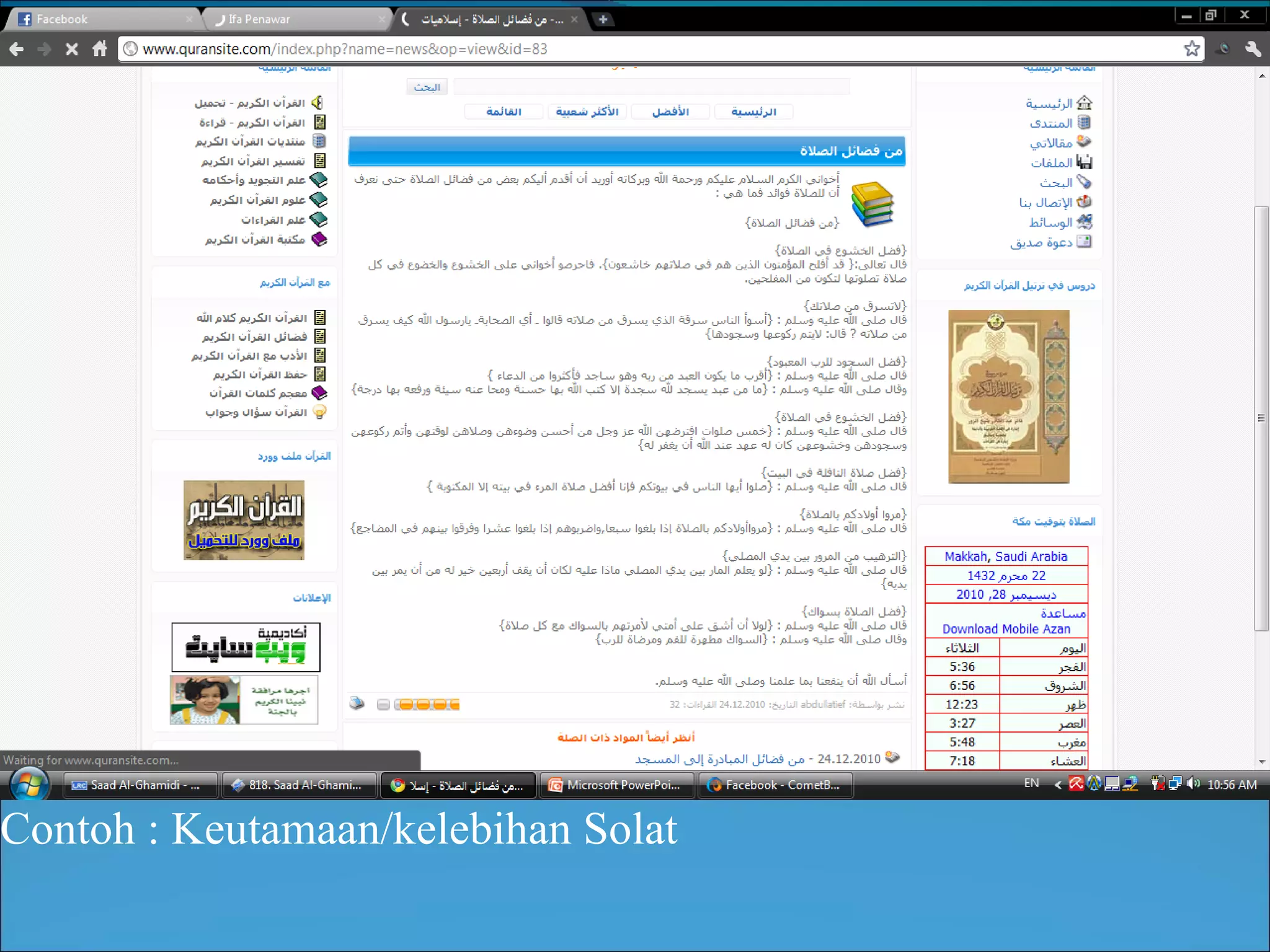Click the page vertical scrollbar thumb

coord(1261,418)
